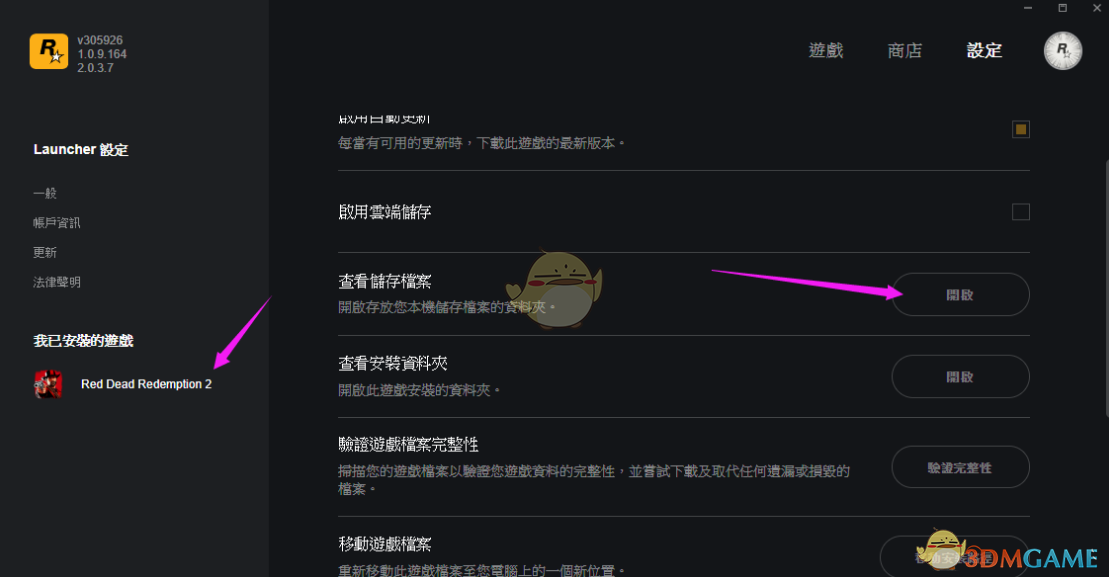The image size is (1109, 577).
Task: Minimize the launcher window
Action: coord(1028,8)
